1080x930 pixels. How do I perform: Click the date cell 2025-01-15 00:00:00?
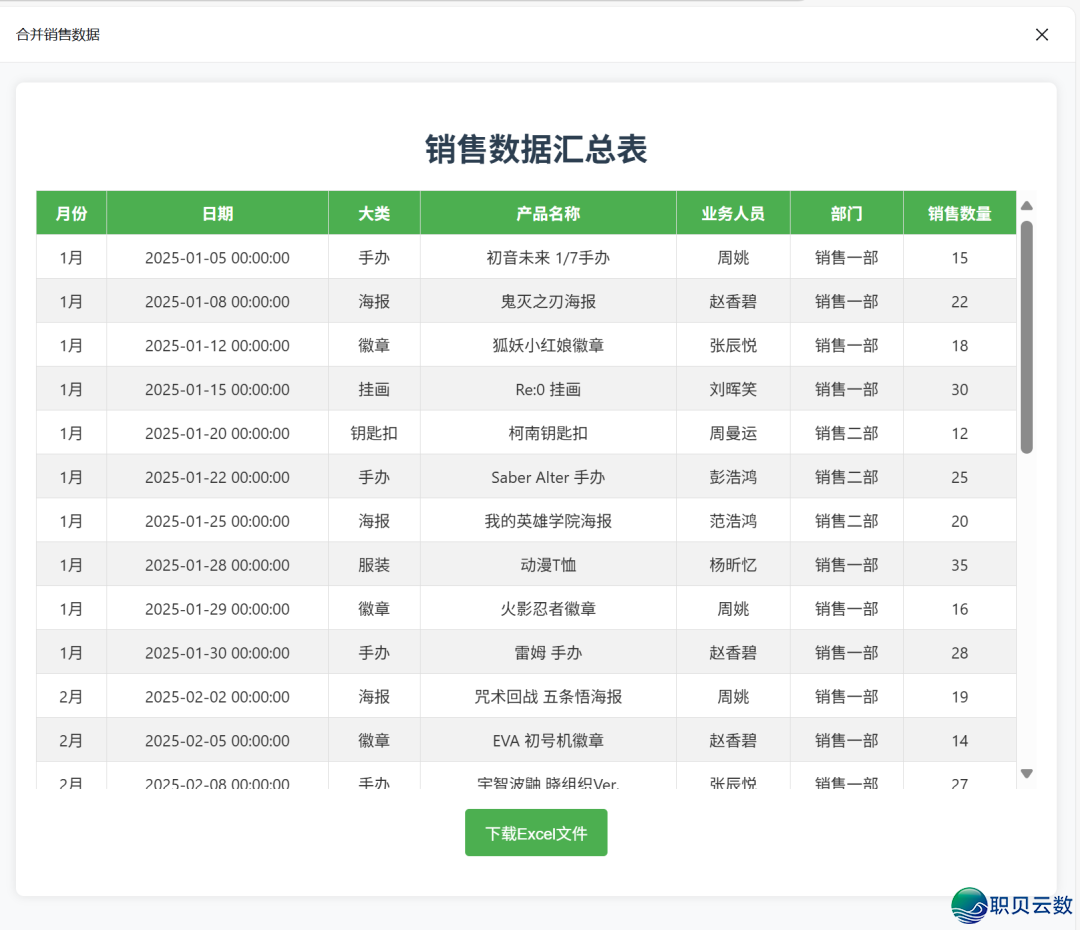[218, 389]
